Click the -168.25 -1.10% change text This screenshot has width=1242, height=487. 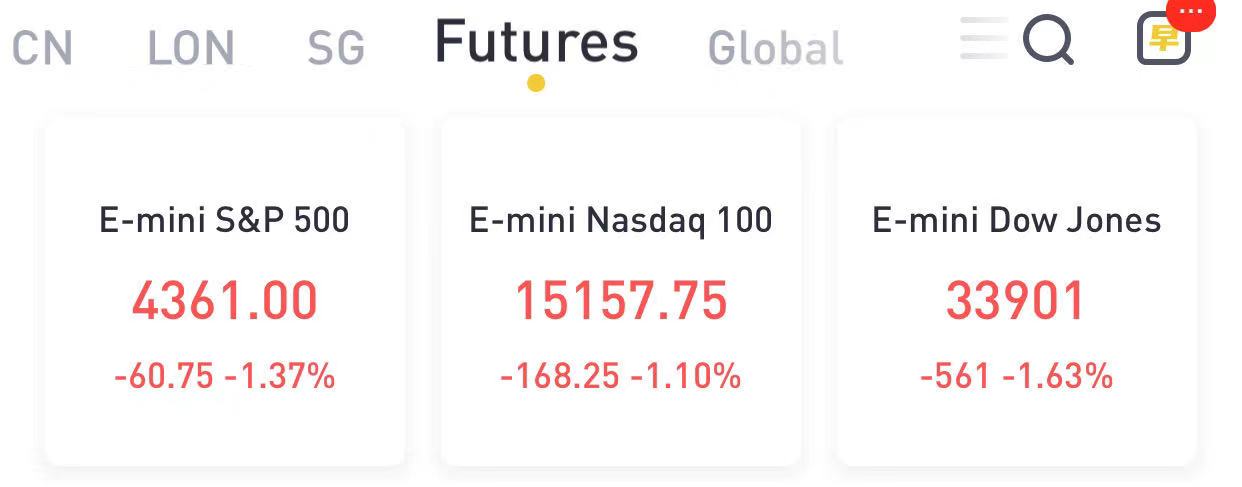(621, 376)
